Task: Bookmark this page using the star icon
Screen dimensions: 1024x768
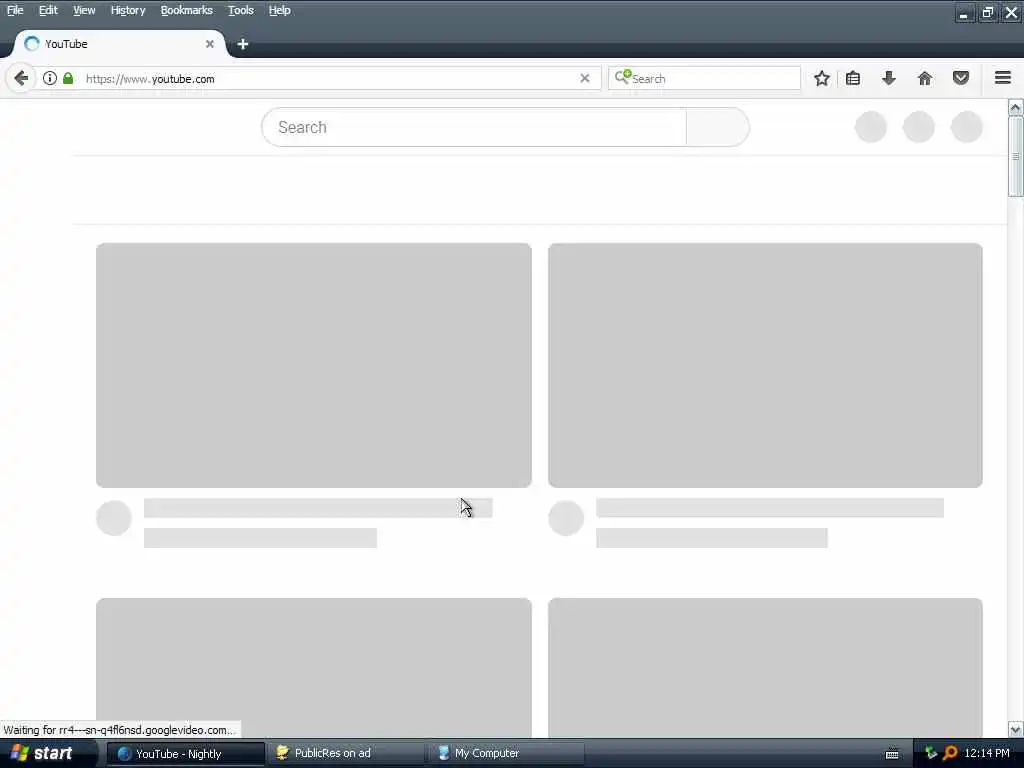Action: [x=822, y=78]
